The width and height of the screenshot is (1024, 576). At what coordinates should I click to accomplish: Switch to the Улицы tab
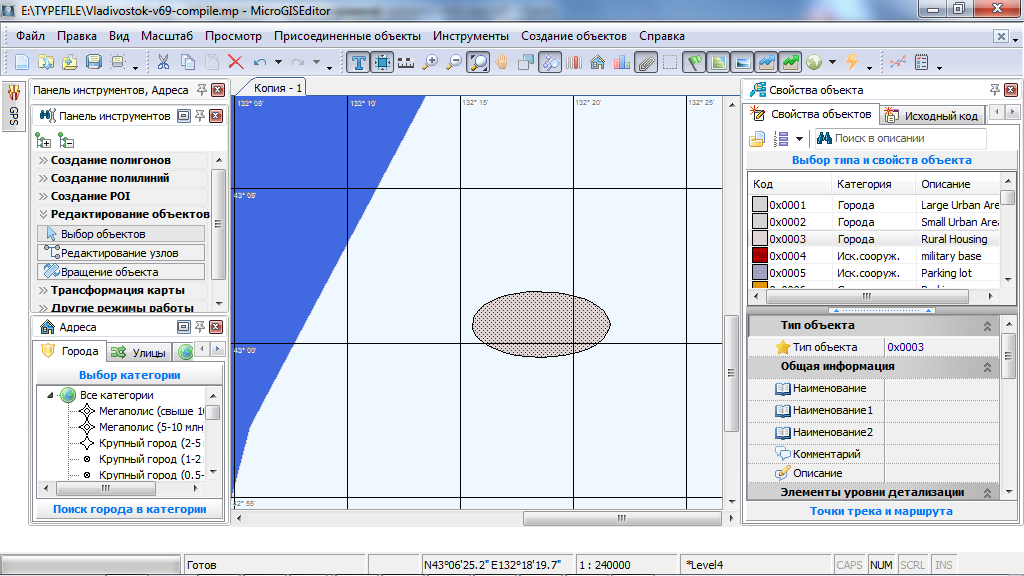(x=138, y=352)
